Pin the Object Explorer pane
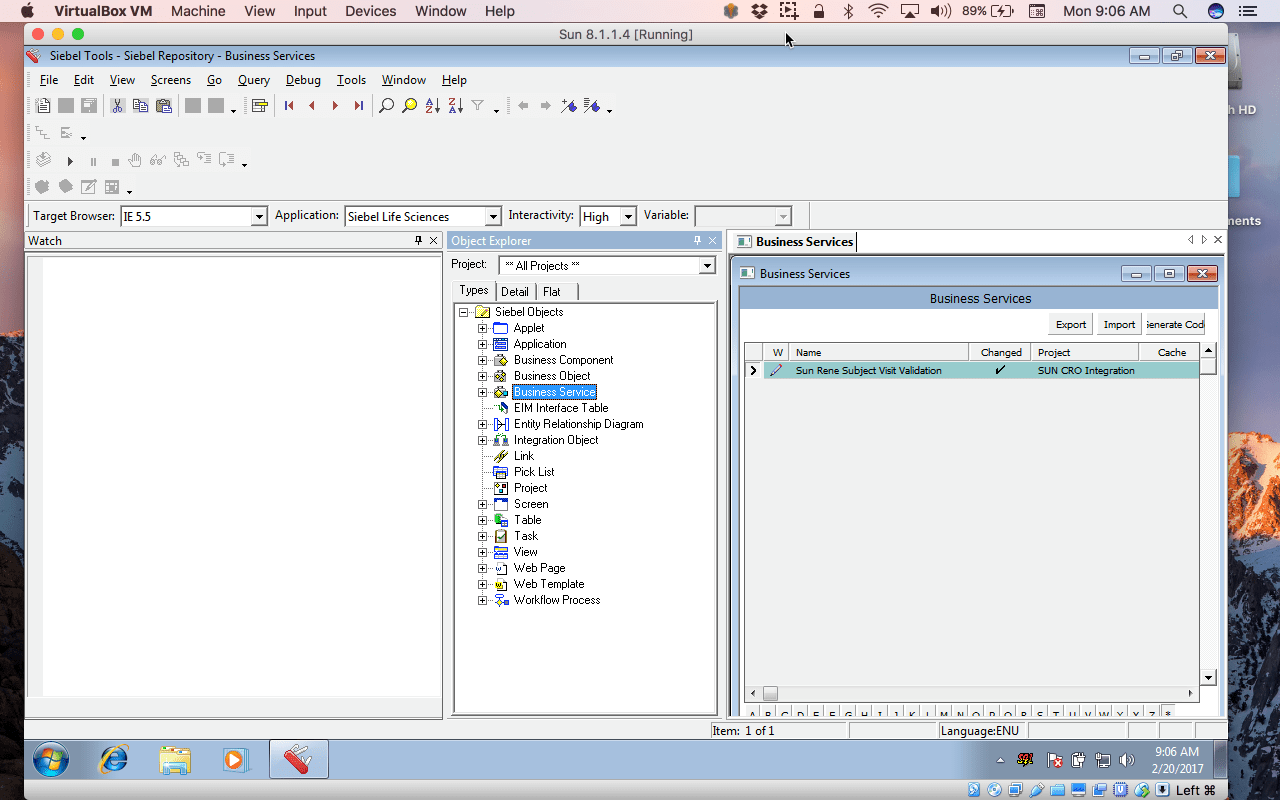 pyautogui.click(x=698, y=241)
